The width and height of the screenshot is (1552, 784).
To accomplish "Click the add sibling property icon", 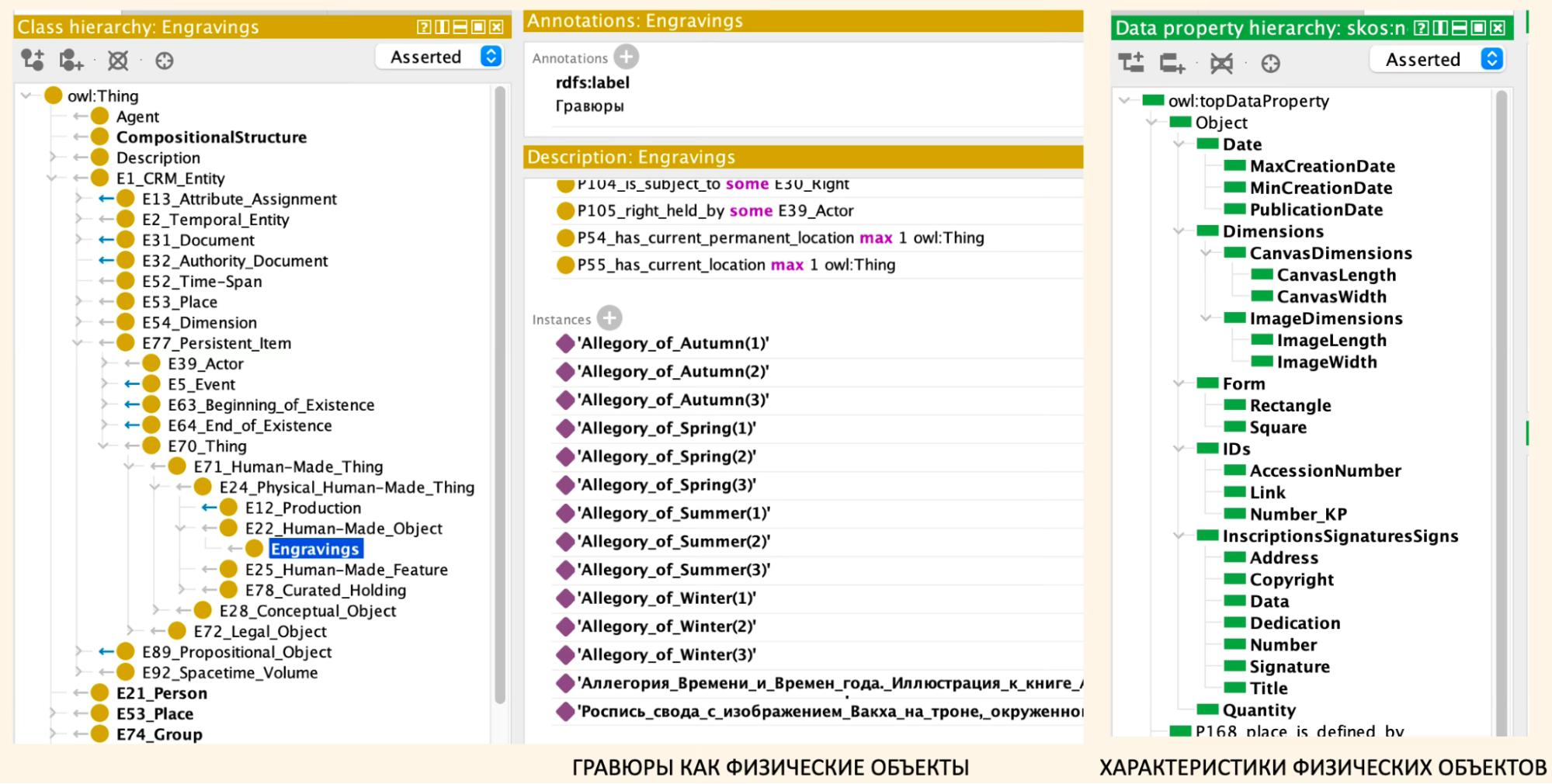I will (1172, 63).
